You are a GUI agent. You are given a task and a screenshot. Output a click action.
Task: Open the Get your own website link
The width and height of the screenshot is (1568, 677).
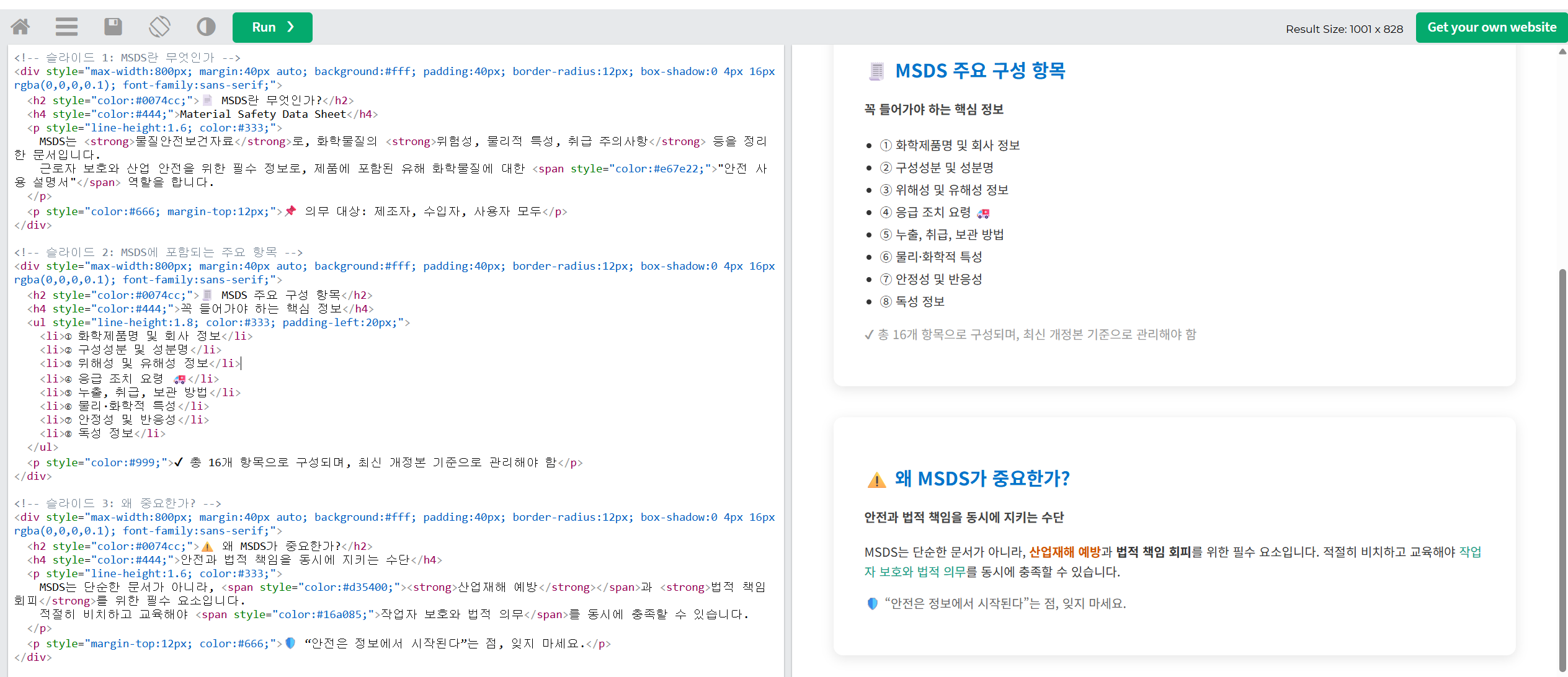(1491, 27)
